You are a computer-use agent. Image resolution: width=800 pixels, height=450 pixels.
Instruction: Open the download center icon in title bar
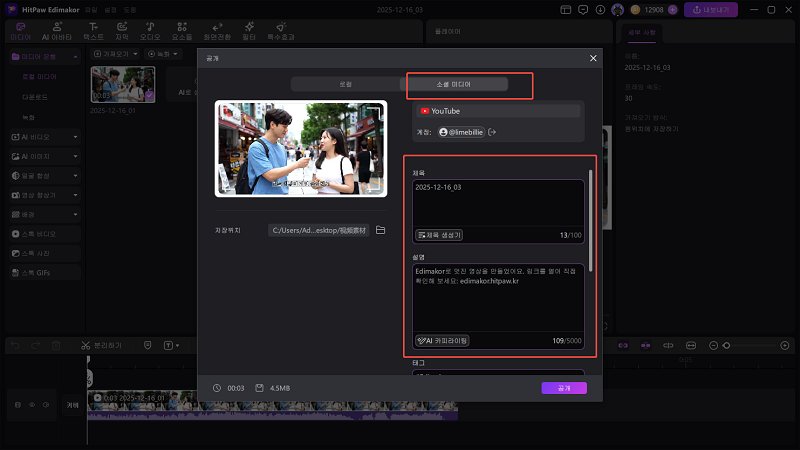click(600, 10)
